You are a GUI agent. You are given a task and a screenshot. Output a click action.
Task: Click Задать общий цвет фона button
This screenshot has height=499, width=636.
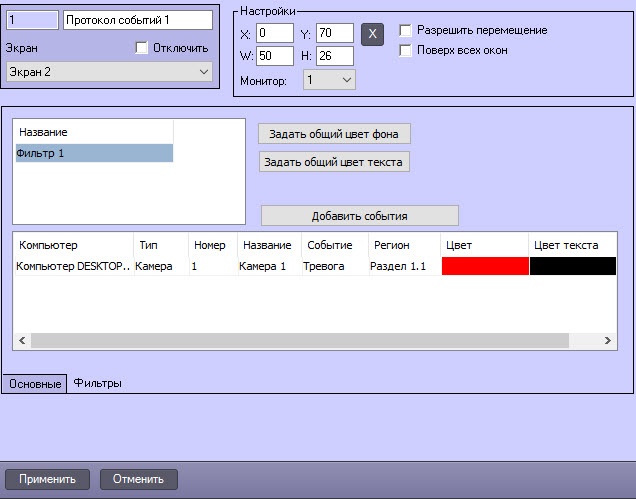[334, 134]
